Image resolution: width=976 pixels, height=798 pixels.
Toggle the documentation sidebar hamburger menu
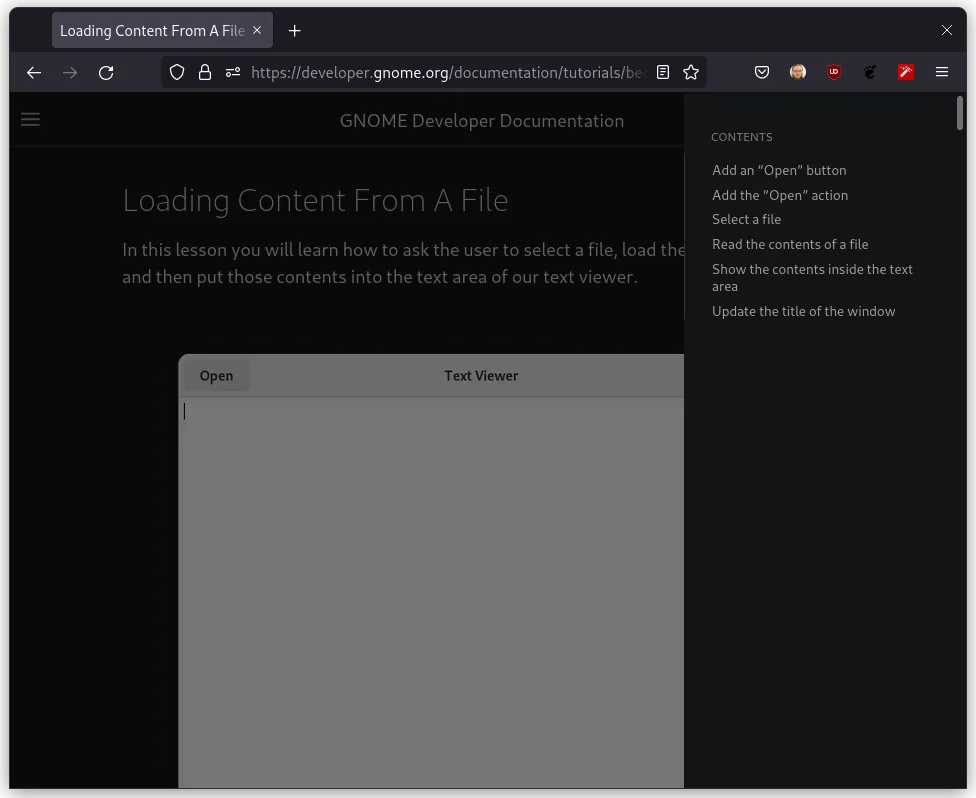tap(30, 120)
